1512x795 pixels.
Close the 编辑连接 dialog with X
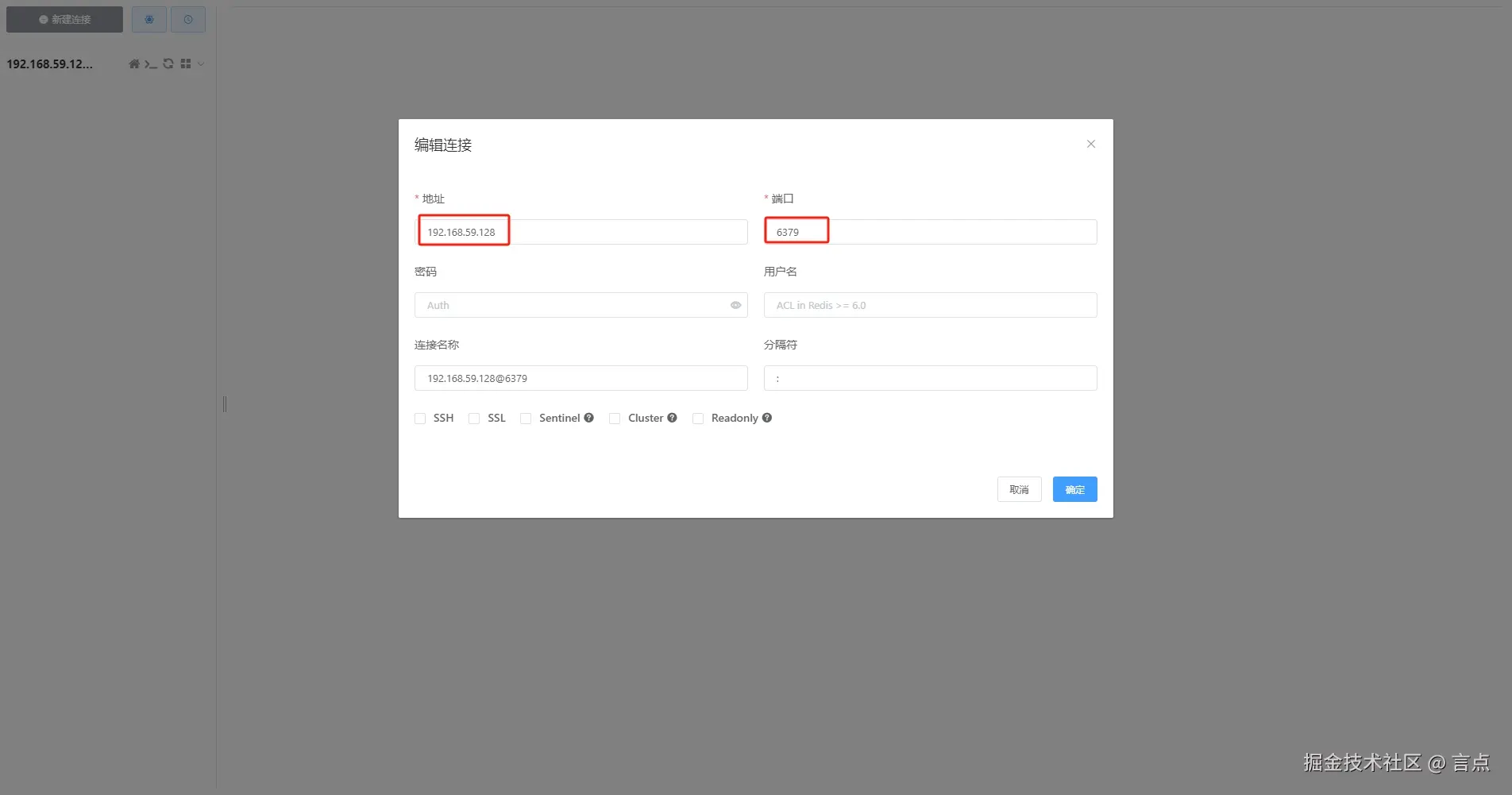1091,144
